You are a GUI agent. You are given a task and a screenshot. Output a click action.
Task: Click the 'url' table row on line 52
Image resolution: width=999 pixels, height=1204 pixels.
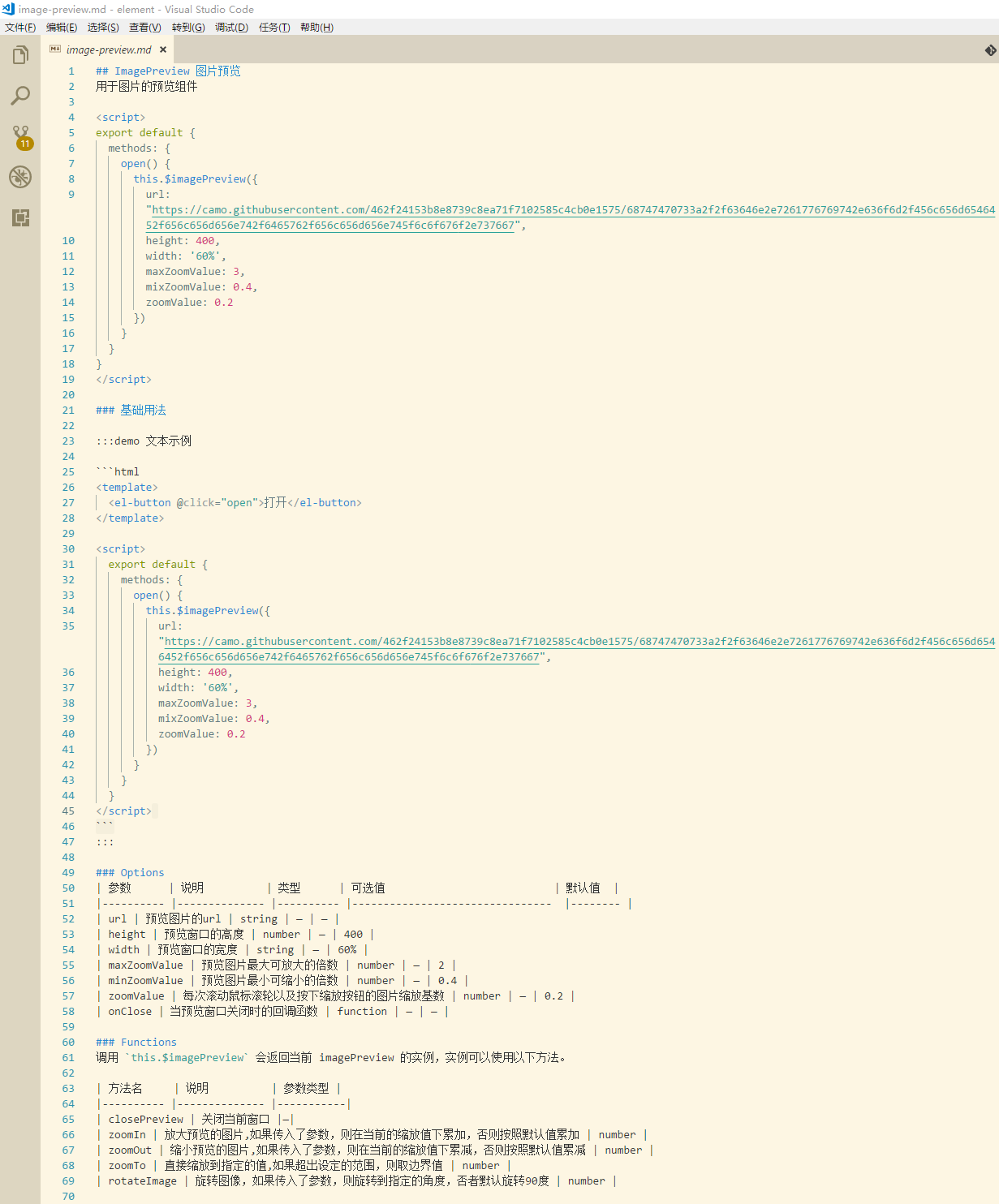(x=217, y=919)
